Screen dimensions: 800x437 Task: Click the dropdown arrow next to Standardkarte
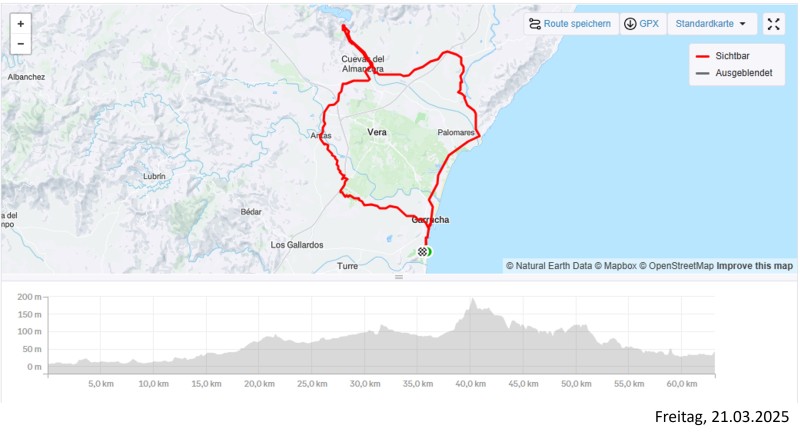(742, 24)
